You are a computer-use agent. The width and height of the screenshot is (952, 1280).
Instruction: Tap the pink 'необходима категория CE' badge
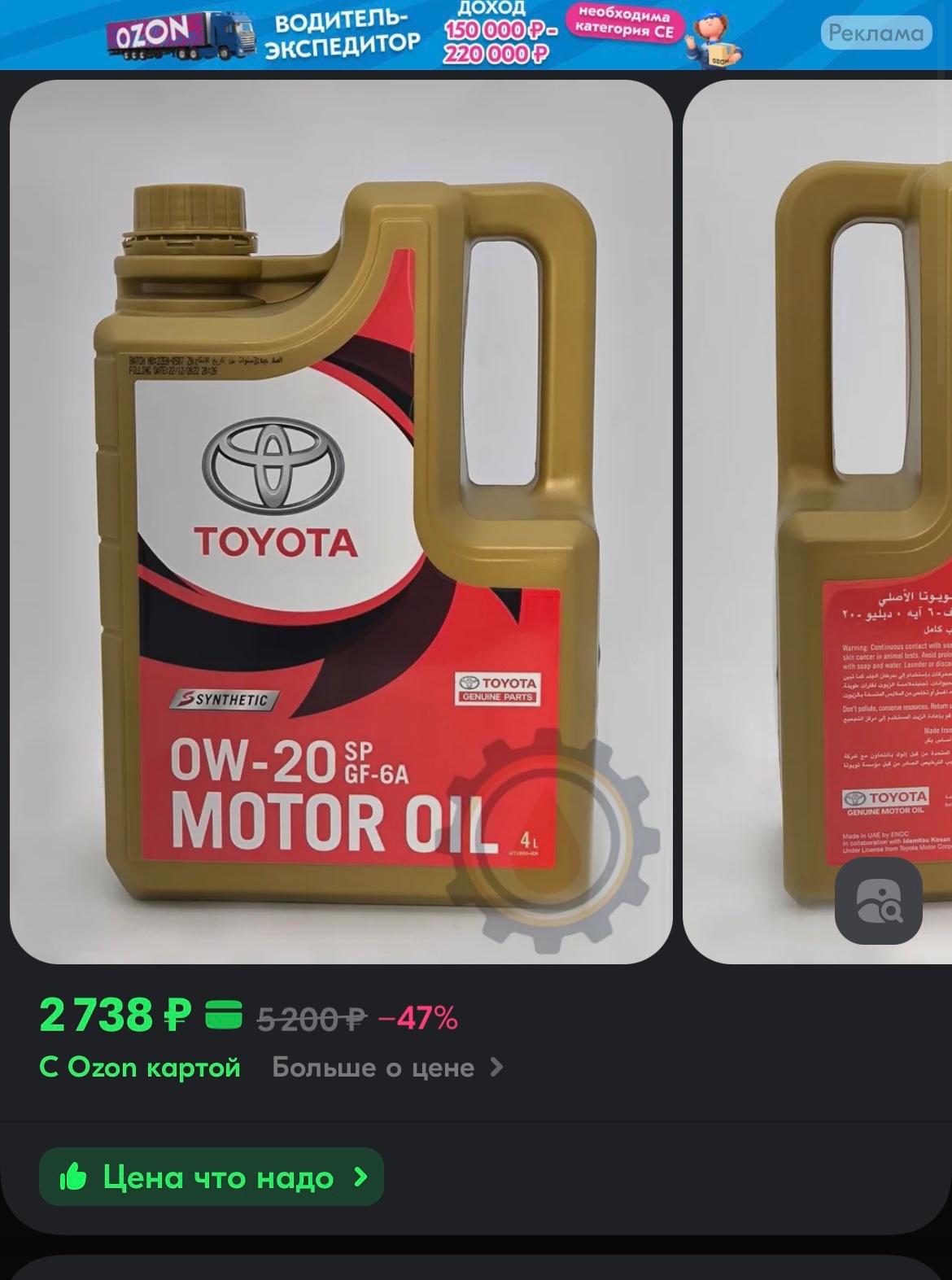pyautogui.click(x=624, y=23)
